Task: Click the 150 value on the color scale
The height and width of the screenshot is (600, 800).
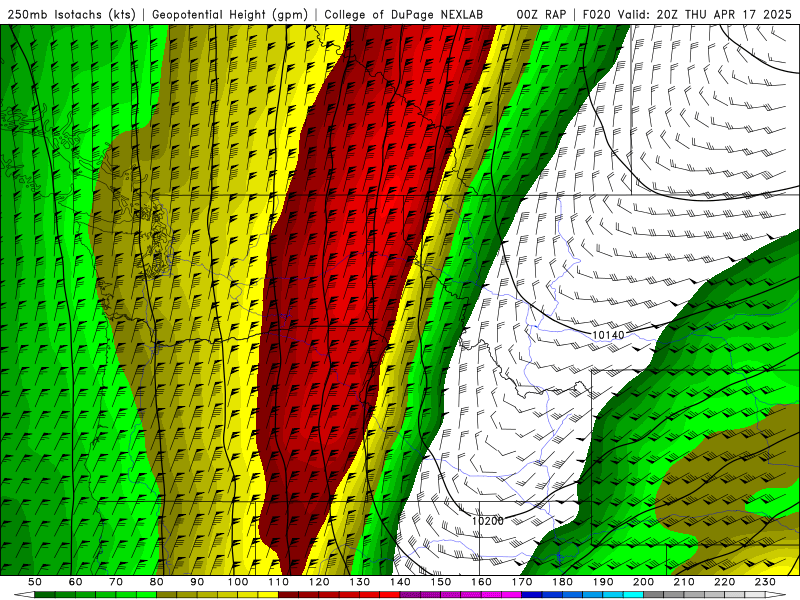Action: click(441, 582)
